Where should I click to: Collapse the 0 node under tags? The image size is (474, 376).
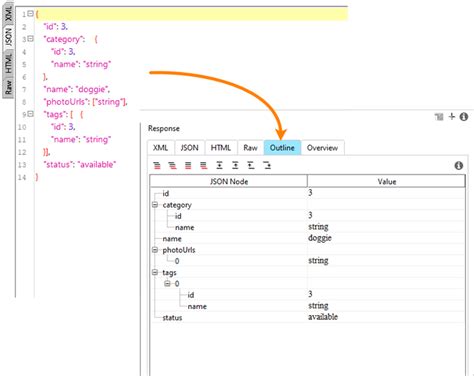tap(167, 284)
